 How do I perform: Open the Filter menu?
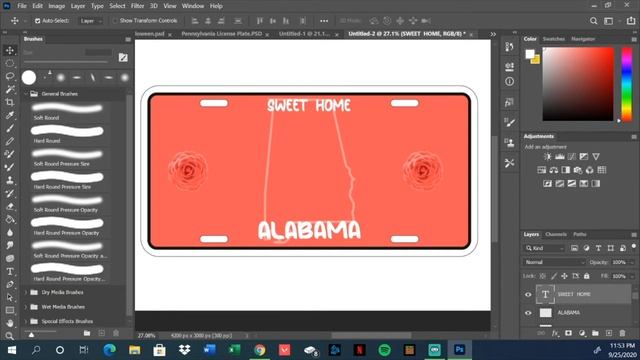coord(138,6)
